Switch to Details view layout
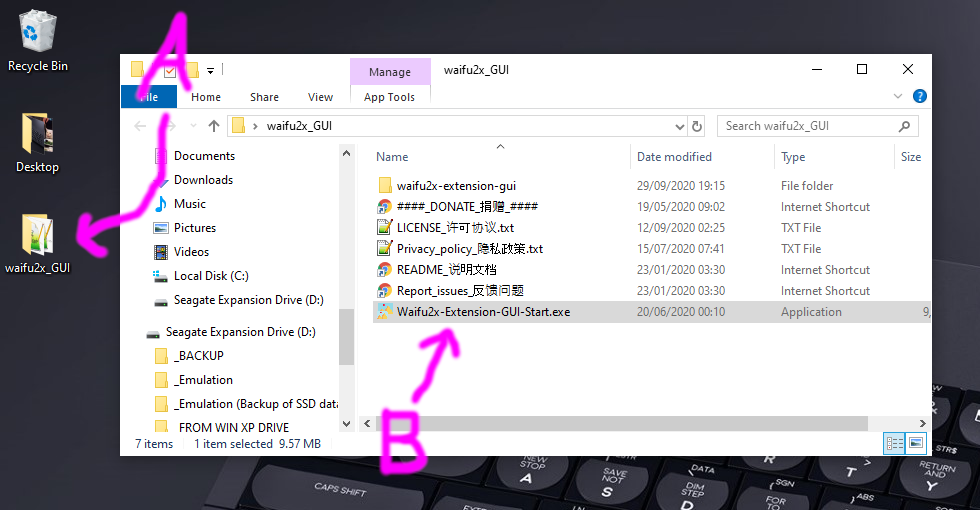 [x=894, y=444]
